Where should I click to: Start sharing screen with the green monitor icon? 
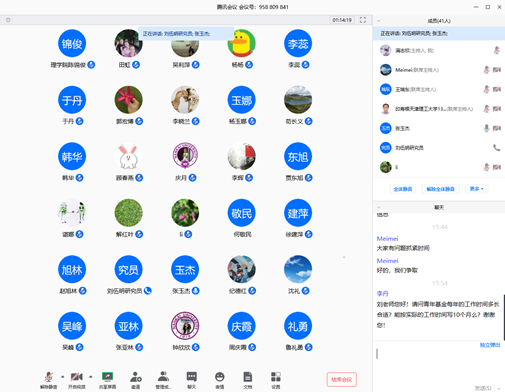(x=107, y=380)
